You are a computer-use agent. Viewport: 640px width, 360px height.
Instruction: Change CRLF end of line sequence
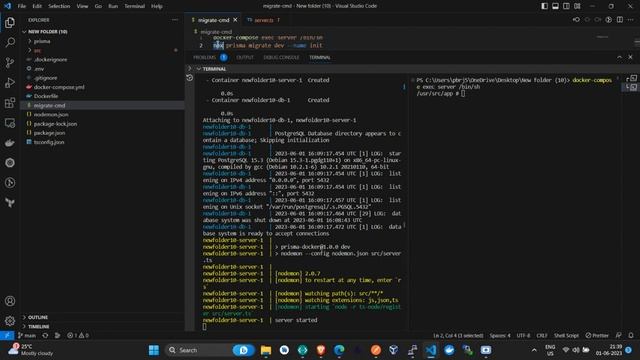542,336
